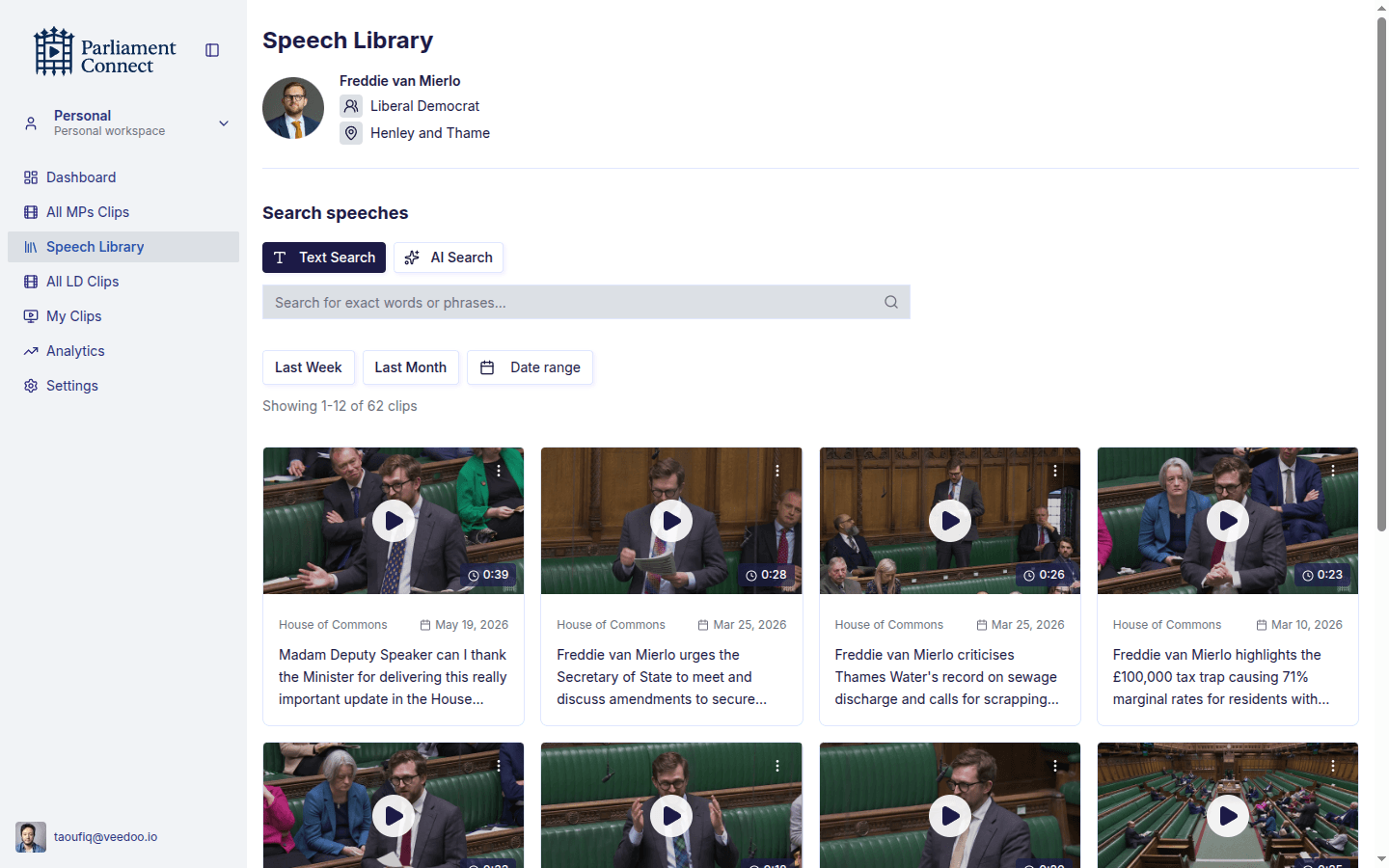
Task: Click the Parliament Connect logo
Action: point(105,51)
